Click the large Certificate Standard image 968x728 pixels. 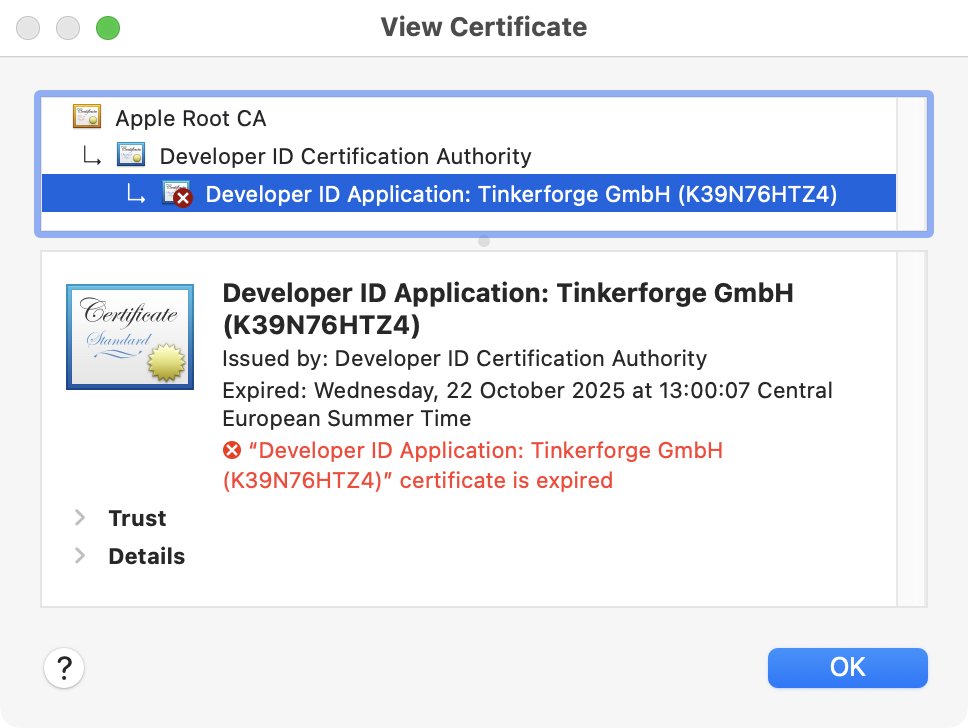coord(129,336)
